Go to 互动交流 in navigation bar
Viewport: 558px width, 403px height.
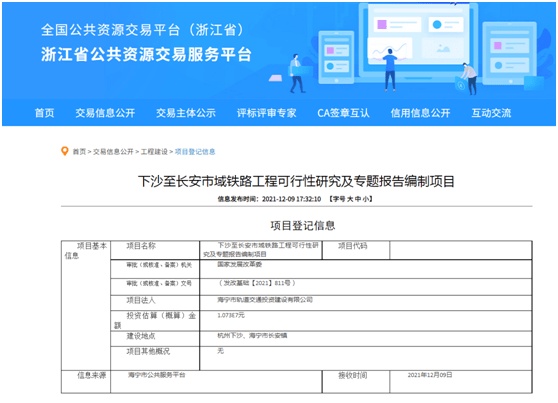[491, 113]
